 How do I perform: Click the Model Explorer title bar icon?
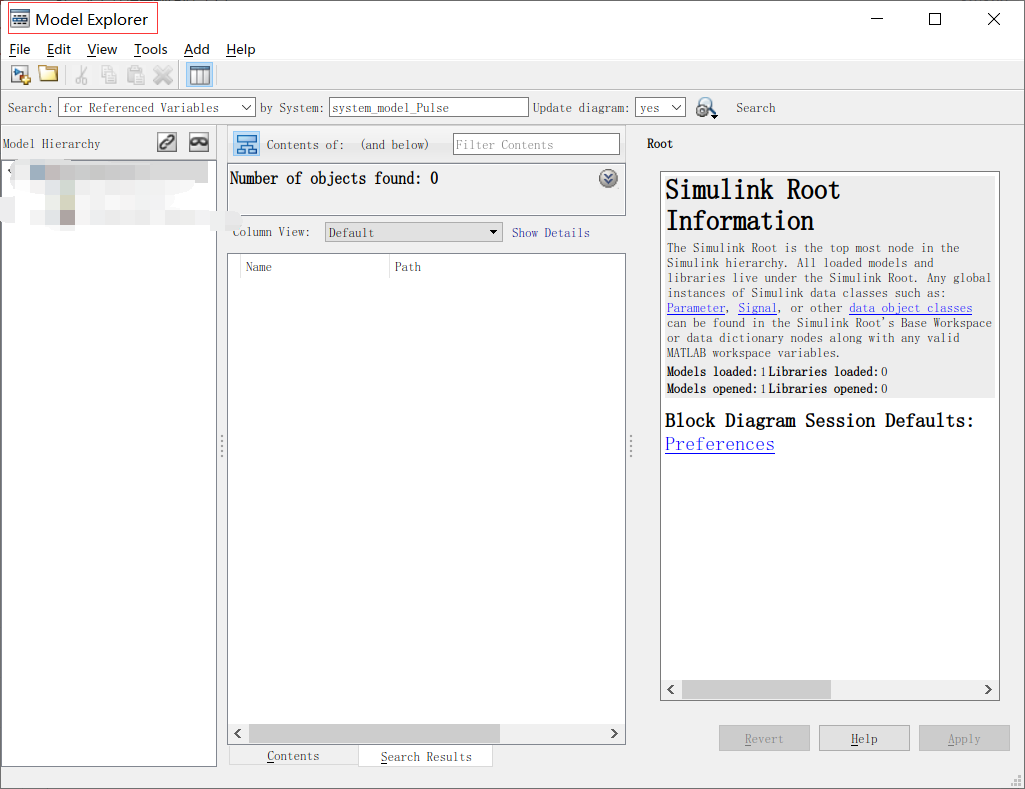(20, 18)
